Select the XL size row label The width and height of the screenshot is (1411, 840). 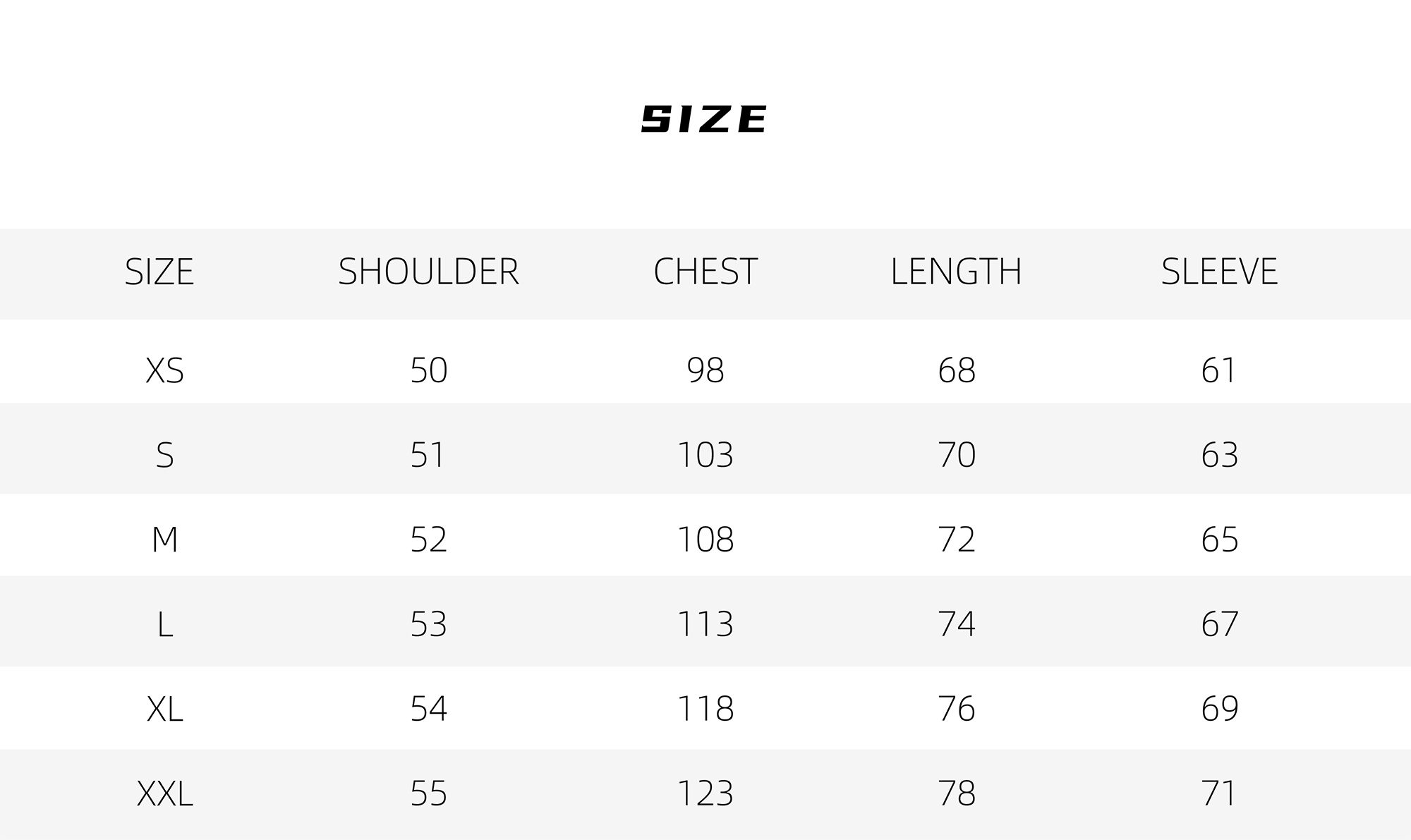164,709
